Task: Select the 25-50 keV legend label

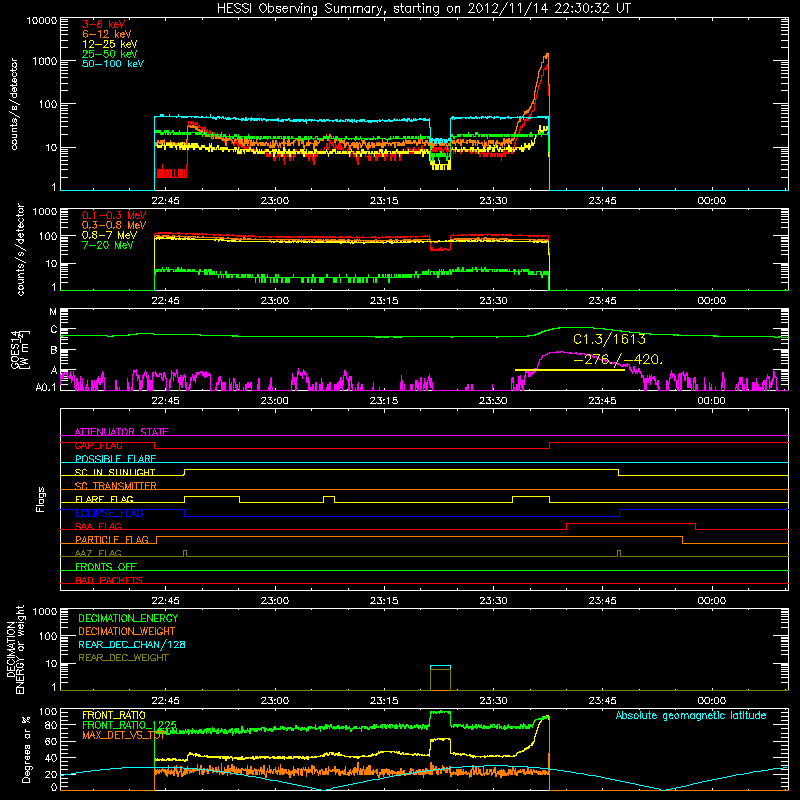Action: (x=110, y=54)
